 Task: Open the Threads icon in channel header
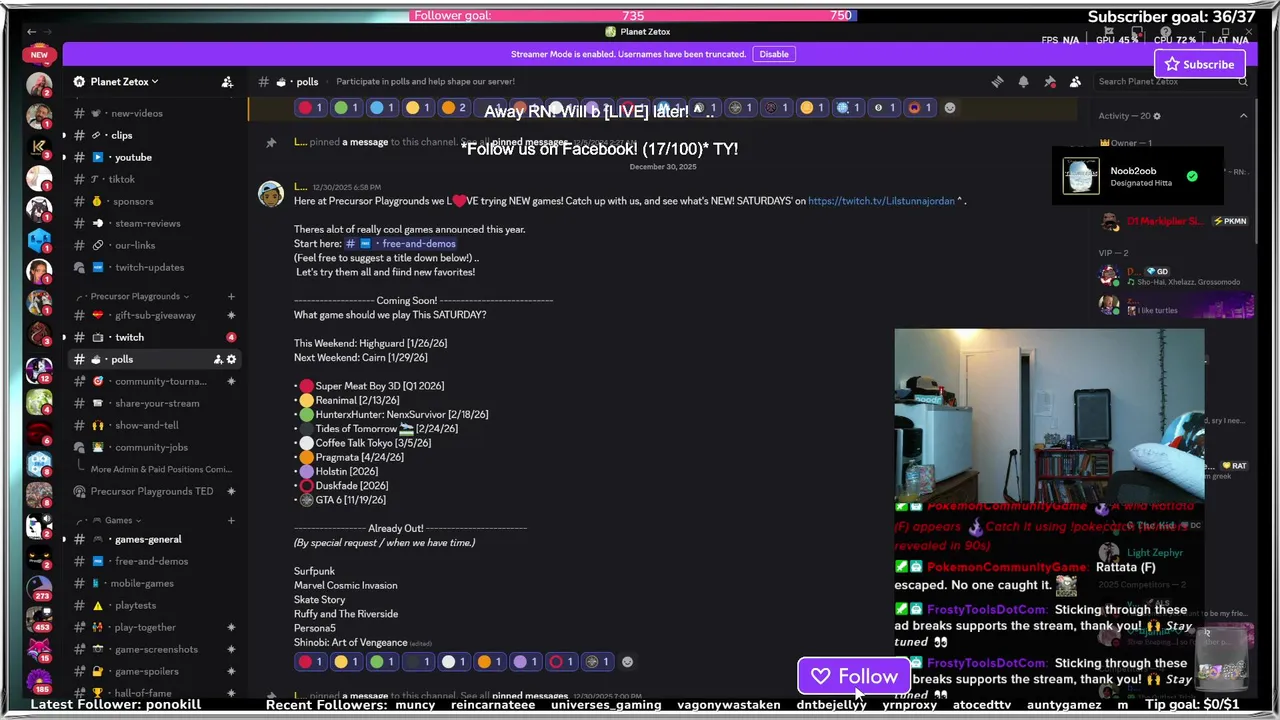pyautogui.click(x=997, y=82)
